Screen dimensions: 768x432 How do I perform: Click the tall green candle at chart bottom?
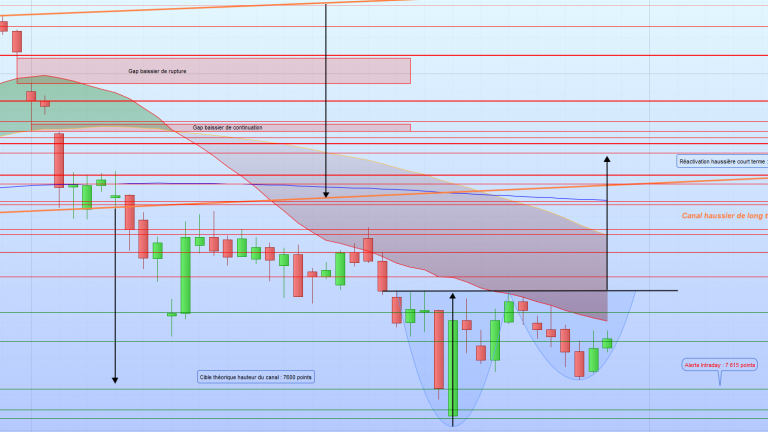pos(453,367)
